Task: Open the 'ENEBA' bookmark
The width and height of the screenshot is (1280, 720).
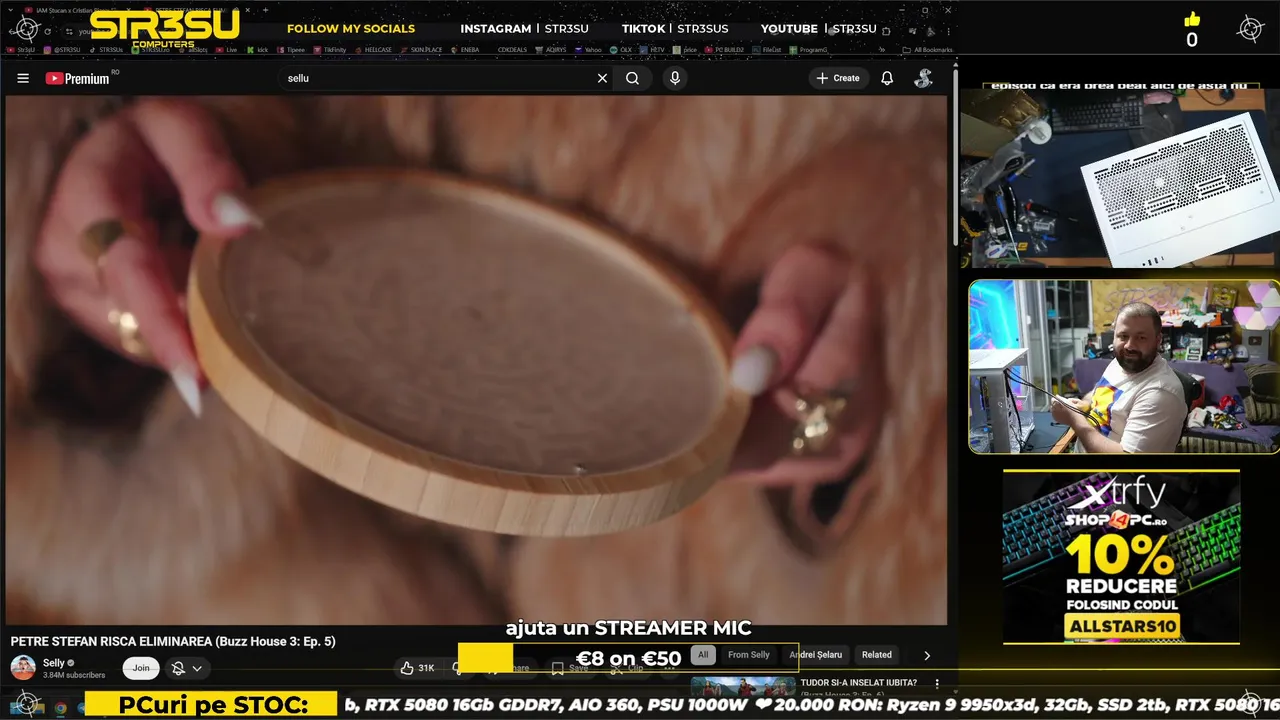Action: 465,49
